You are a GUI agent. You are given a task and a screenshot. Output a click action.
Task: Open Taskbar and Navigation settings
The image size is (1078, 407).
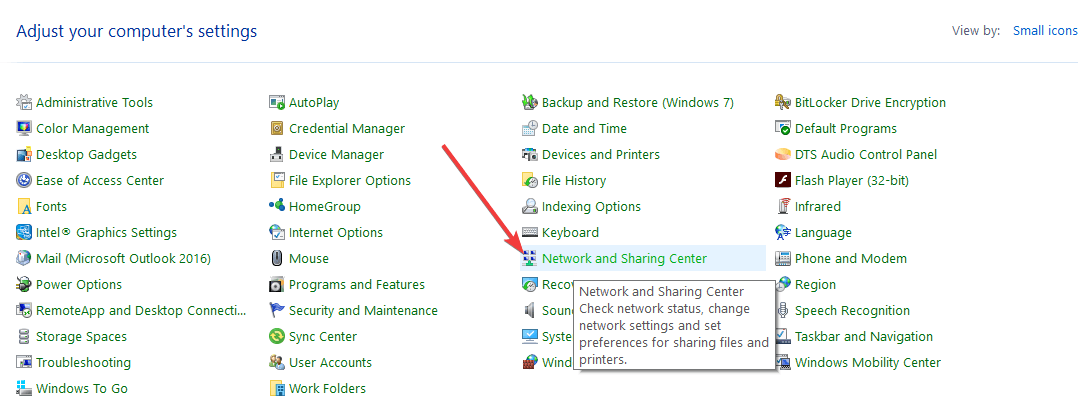point(863,337)
